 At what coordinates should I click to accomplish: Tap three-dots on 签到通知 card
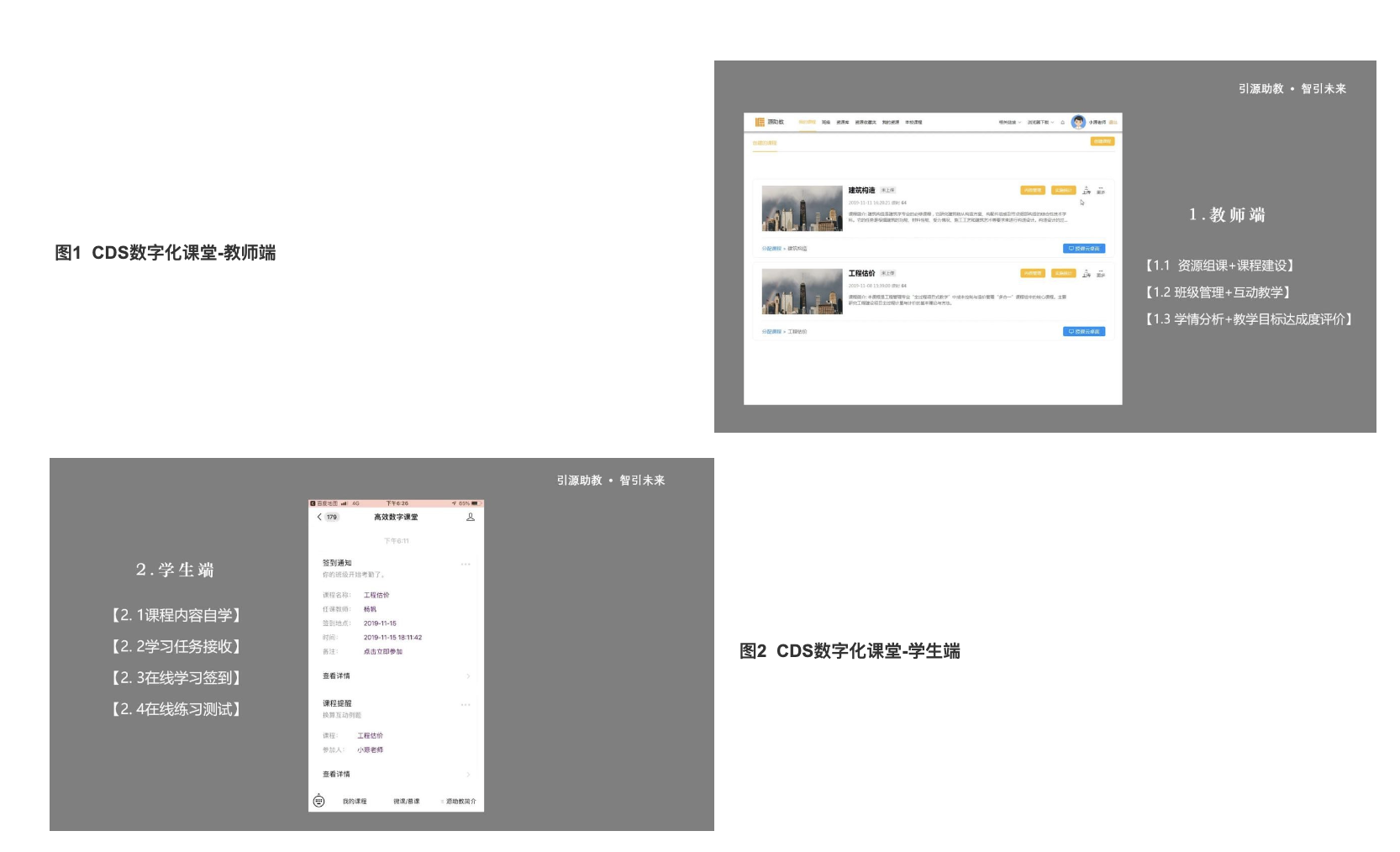pos(466,564)
